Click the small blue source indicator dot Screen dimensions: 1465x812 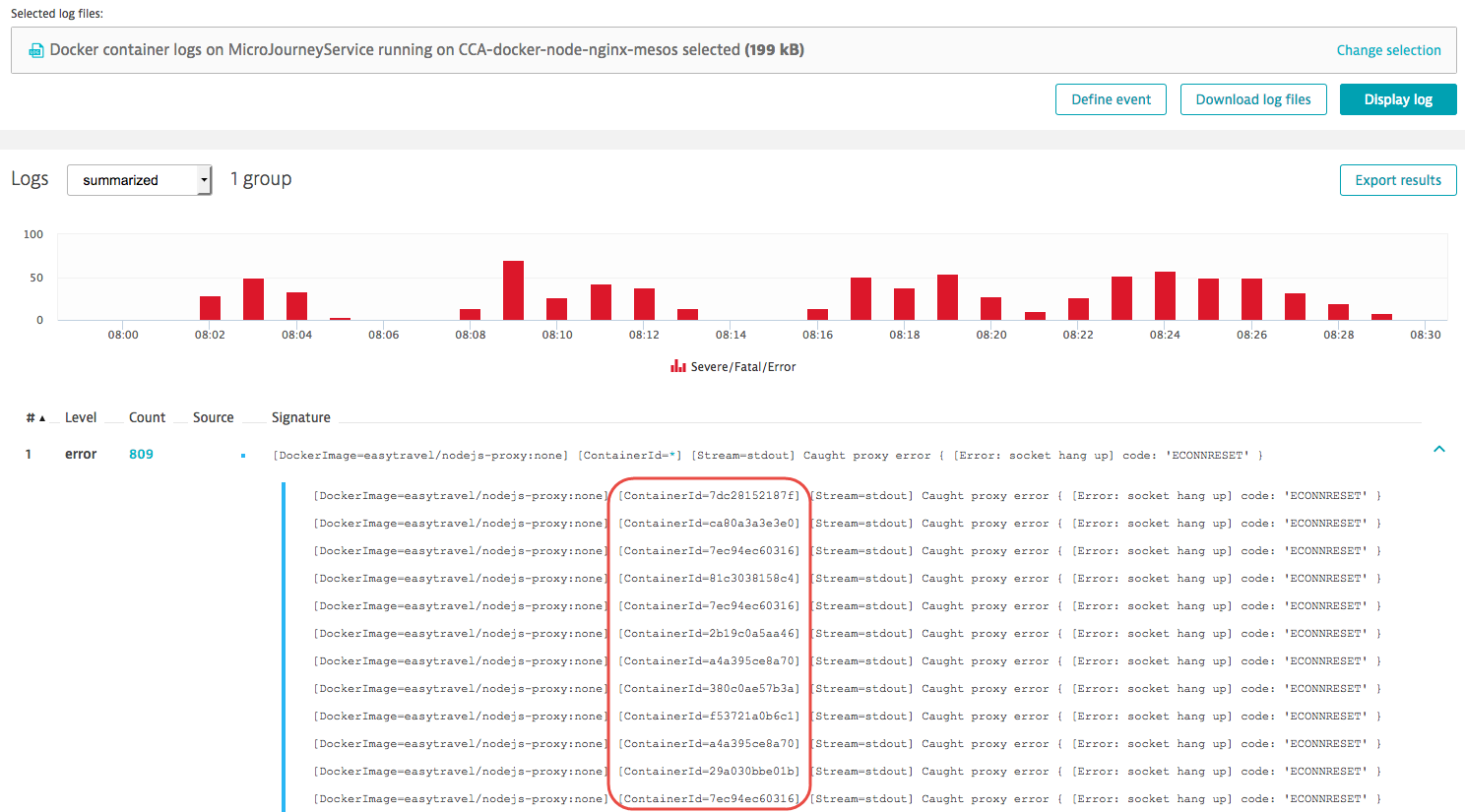[x=243, y=455]
